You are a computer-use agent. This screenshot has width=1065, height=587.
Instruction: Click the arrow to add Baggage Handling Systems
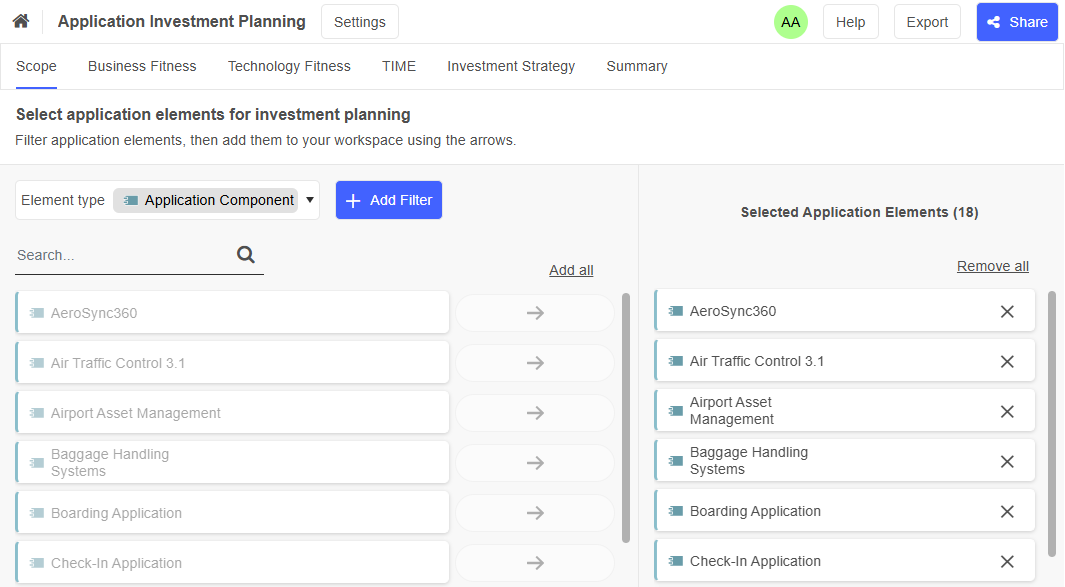pyautogui.click(x=534, y=461)
